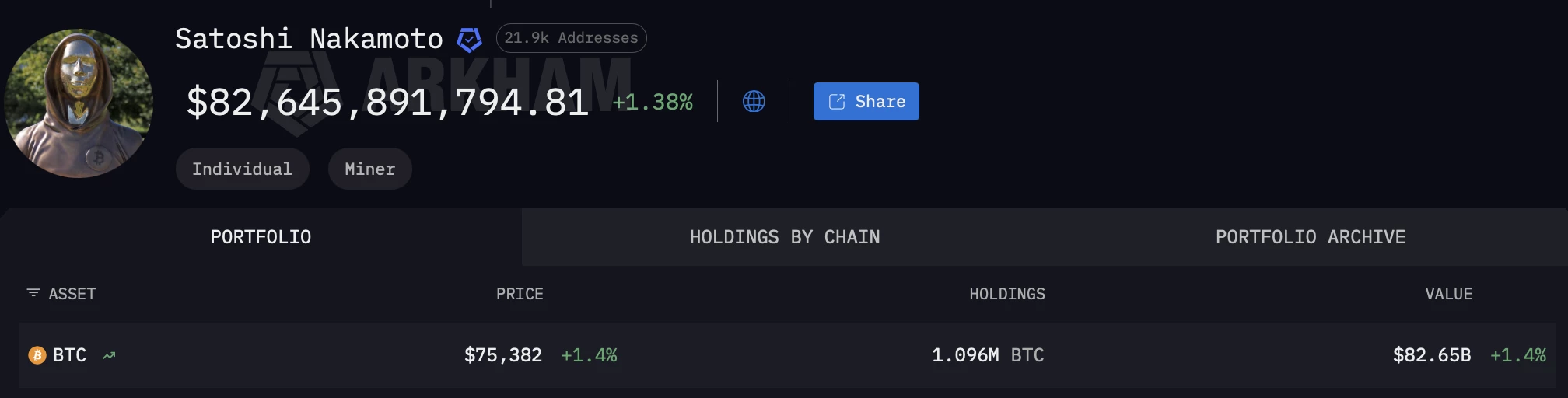The image size is (1568, 398).
Task: Click the green trend arrow next to BTC
Action: [x=109, y=355]
